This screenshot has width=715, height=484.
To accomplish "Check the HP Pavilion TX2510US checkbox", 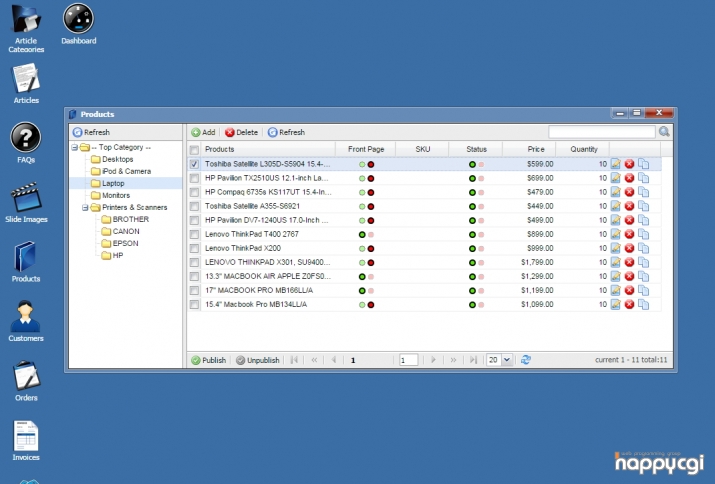I will [194, 178].
